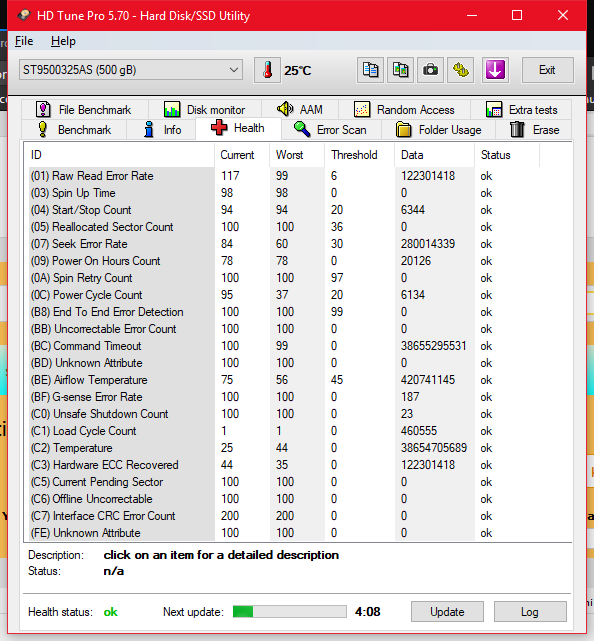Open the File menu

[24, 41]
